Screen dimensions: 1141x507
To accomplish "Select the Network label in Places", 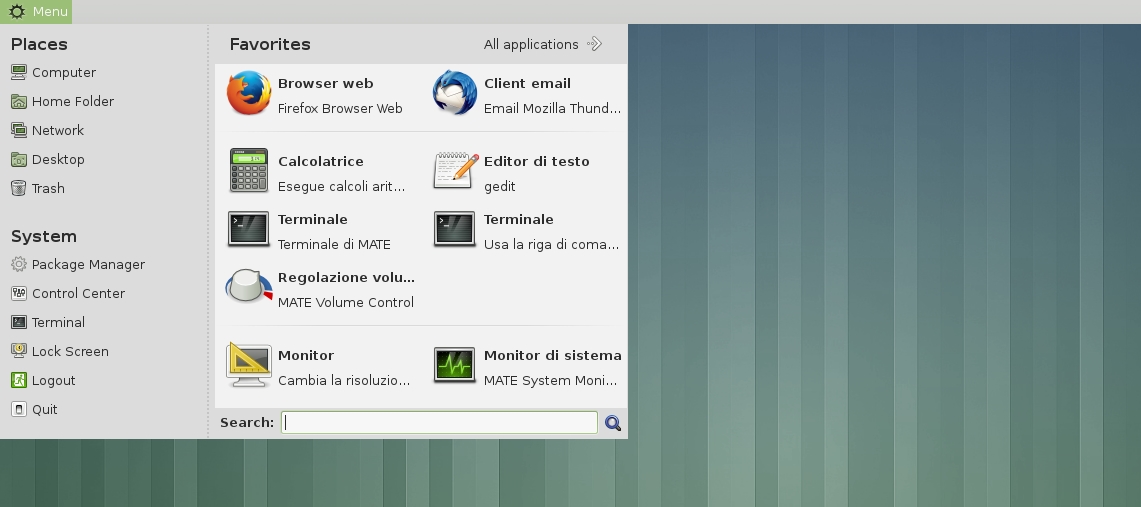I will (x=58, y=130).
